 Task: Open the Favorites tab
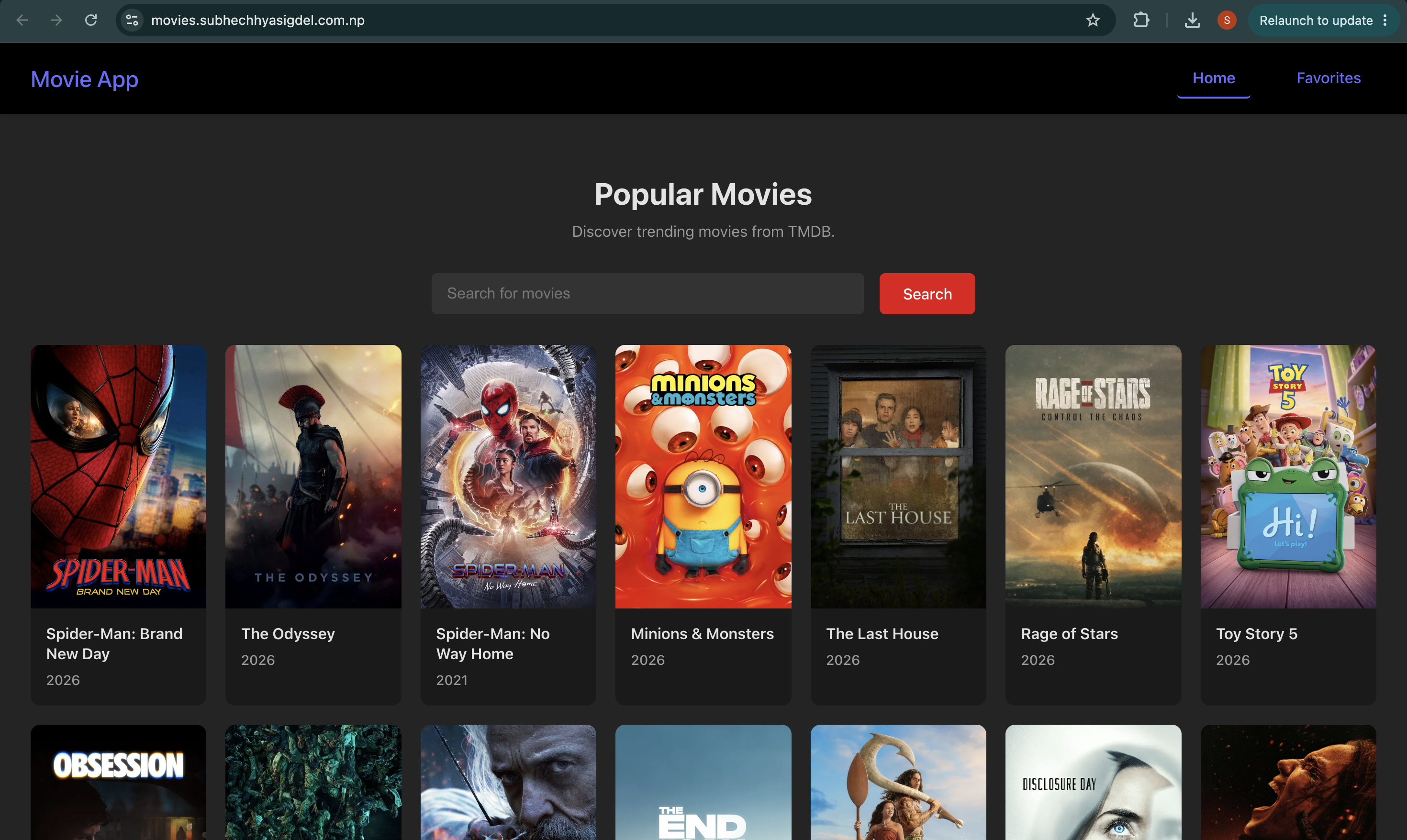point(1329,78)
